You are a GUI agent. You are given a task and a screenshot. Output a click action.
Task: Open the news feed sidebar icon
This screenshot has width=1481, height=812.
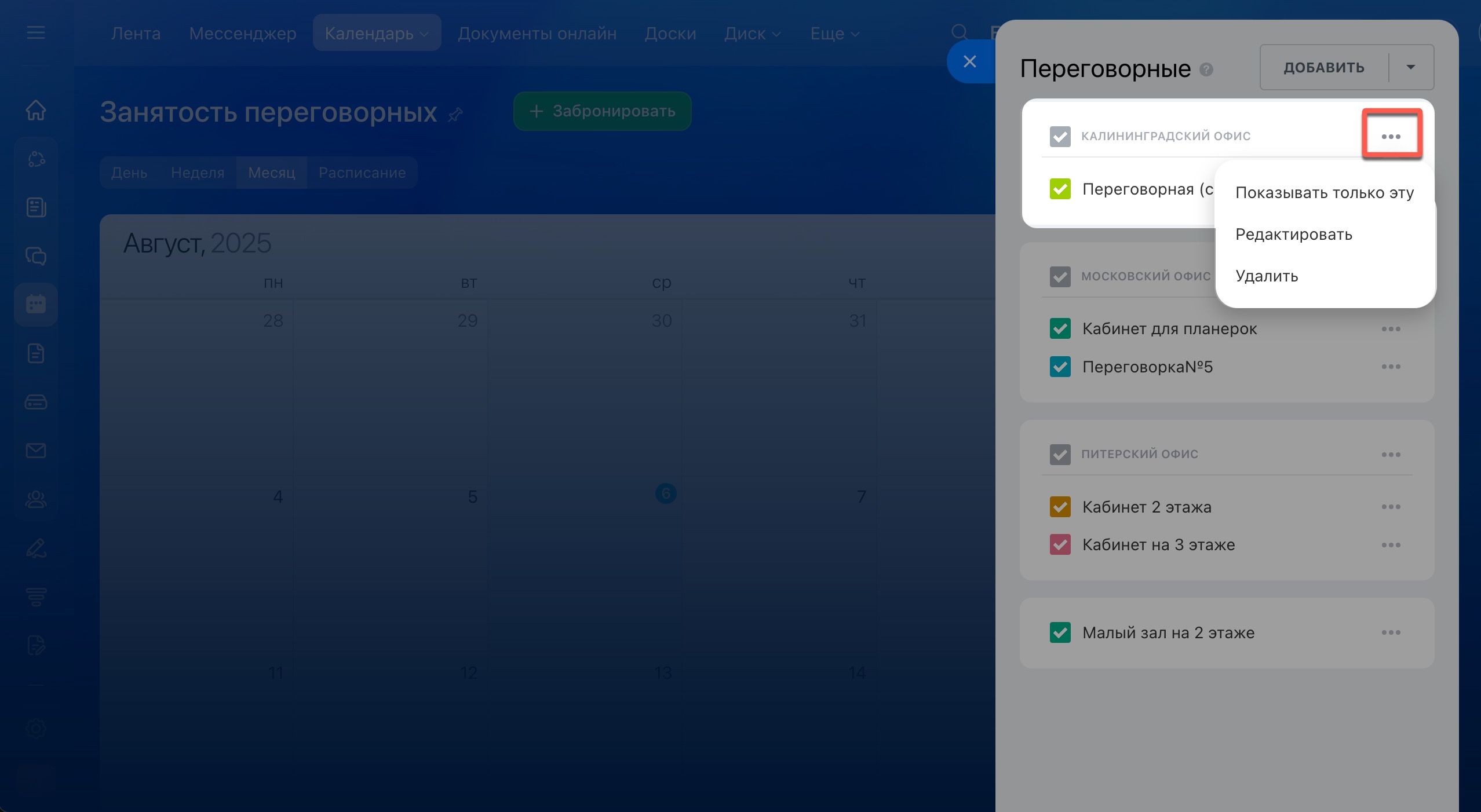(x=36, y=207)
